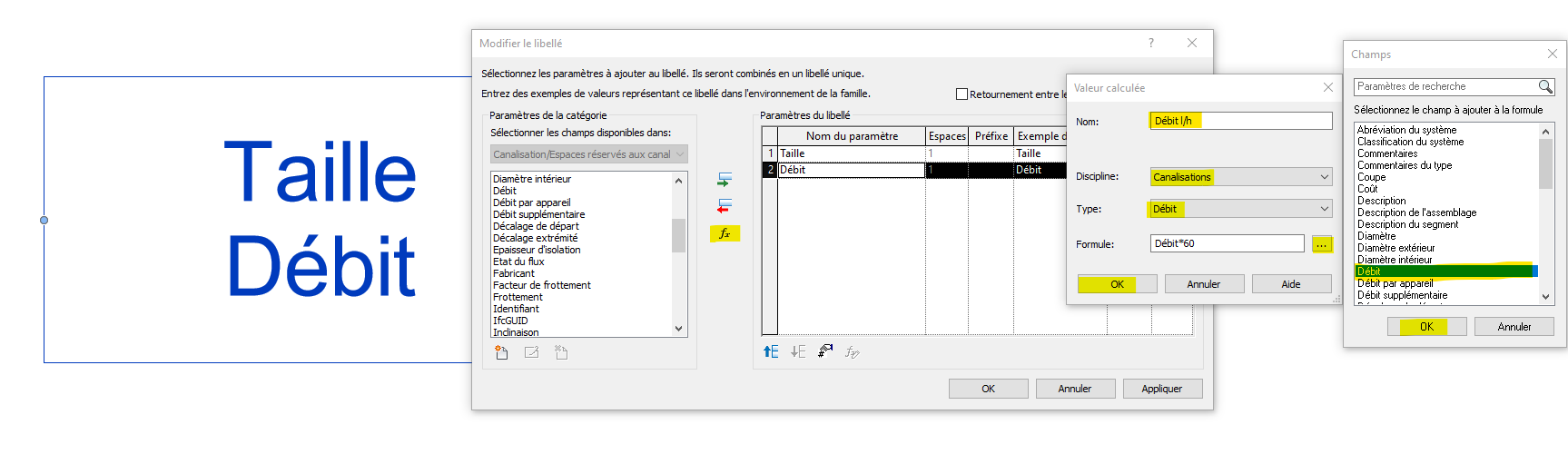This screenshot has width=1568, height=464.
Task: Click the green add parameter to label arrow
Action: 725,180
